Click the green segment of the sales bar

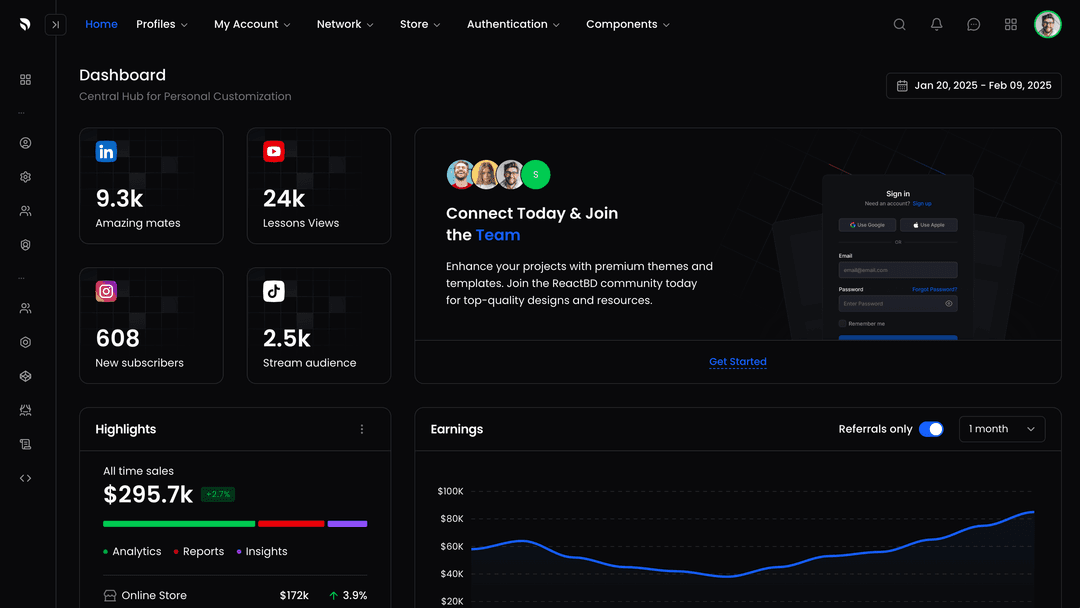(x=179, y=524)
